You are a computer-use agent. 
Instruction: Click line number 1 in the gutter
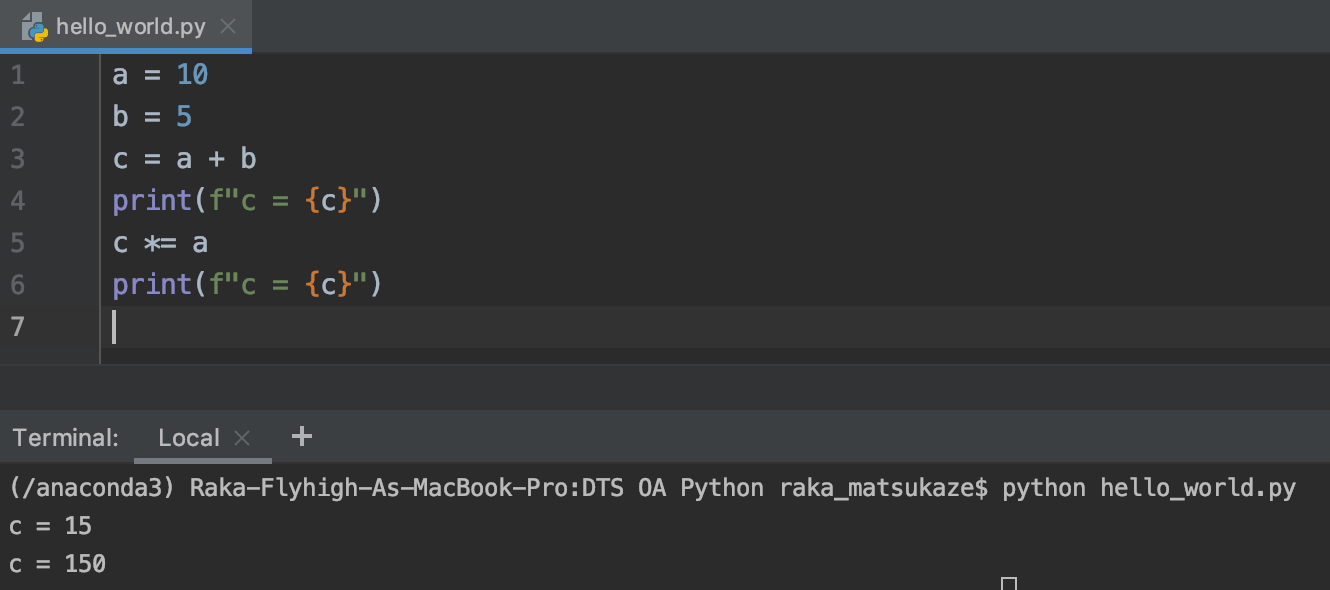[17, 74]
